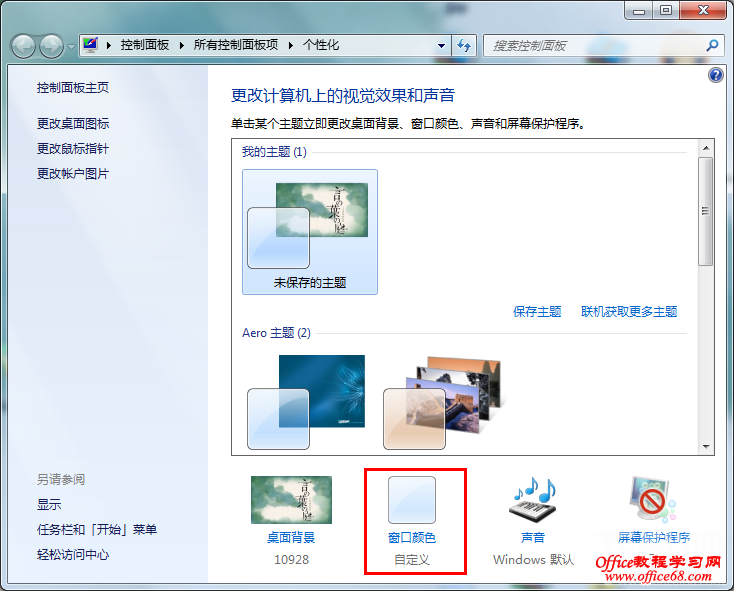Click the 桌面背景 wallpaper icon

pos(291,500)
